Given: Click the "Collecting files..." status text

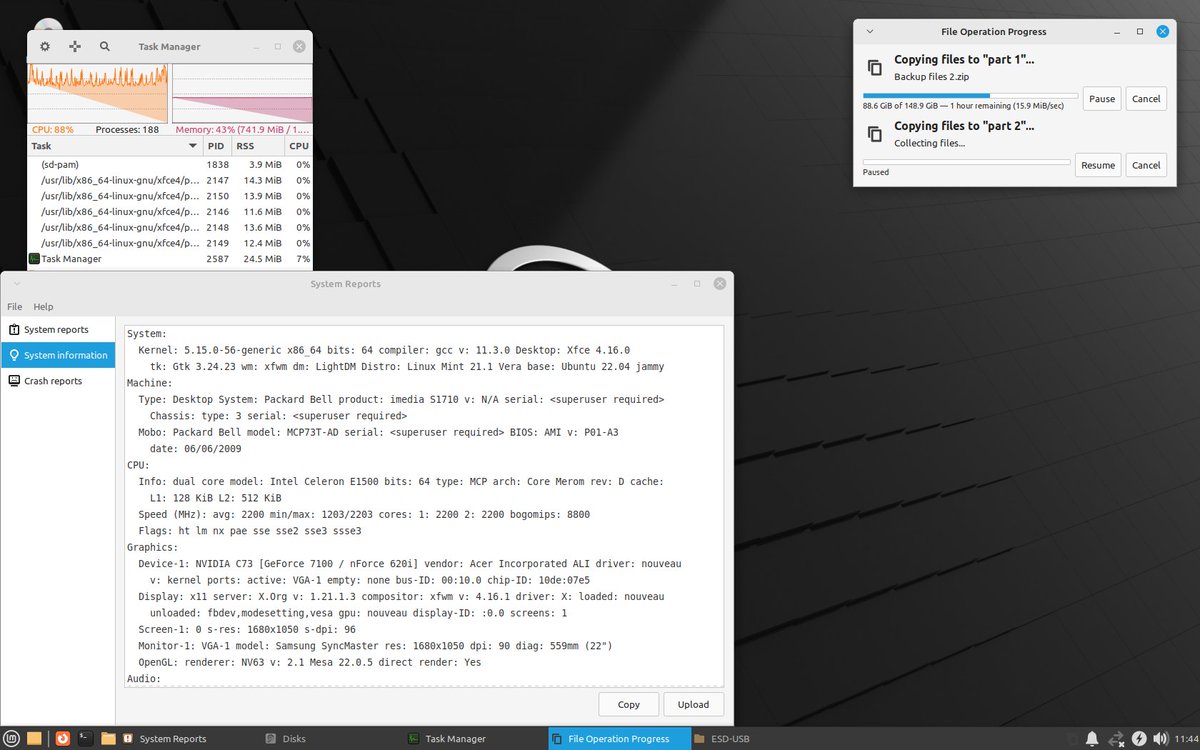Looking at the screenshot, I should click(x=929, y=143).
